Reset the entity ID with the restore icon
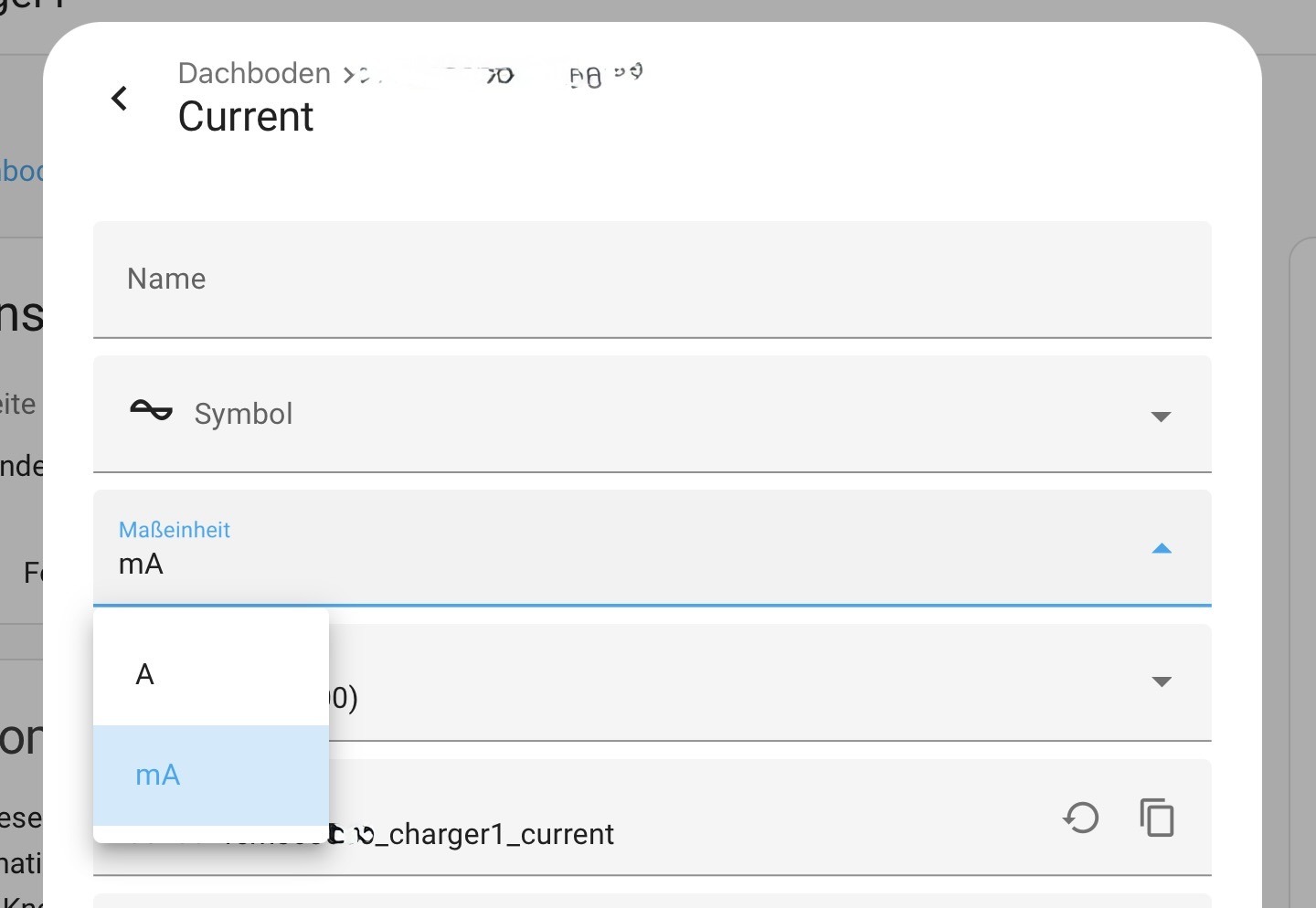1316x908 pixels. coord(1081,818)
